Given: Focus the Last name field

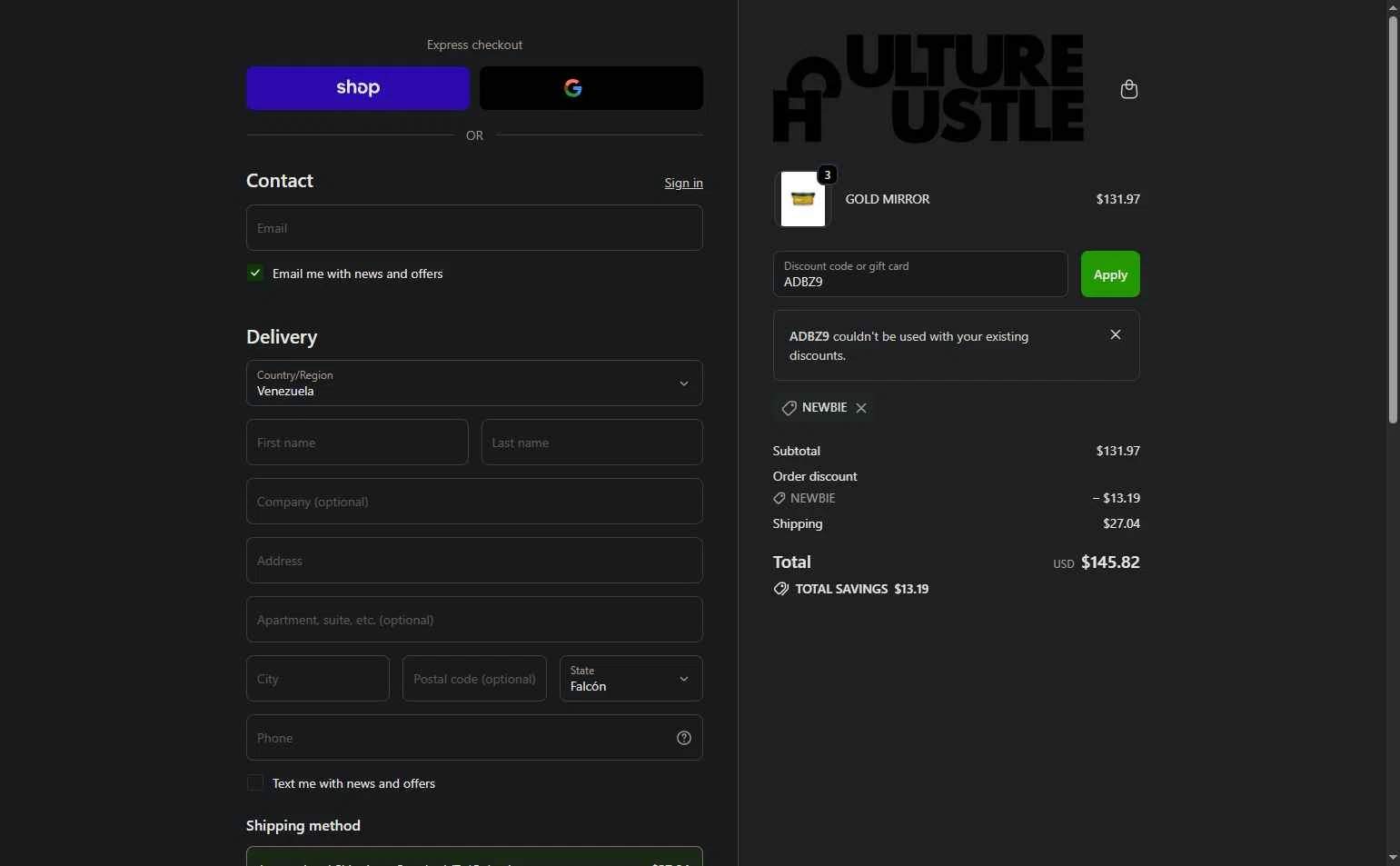Looking at the screenshot, I should 592,443.
